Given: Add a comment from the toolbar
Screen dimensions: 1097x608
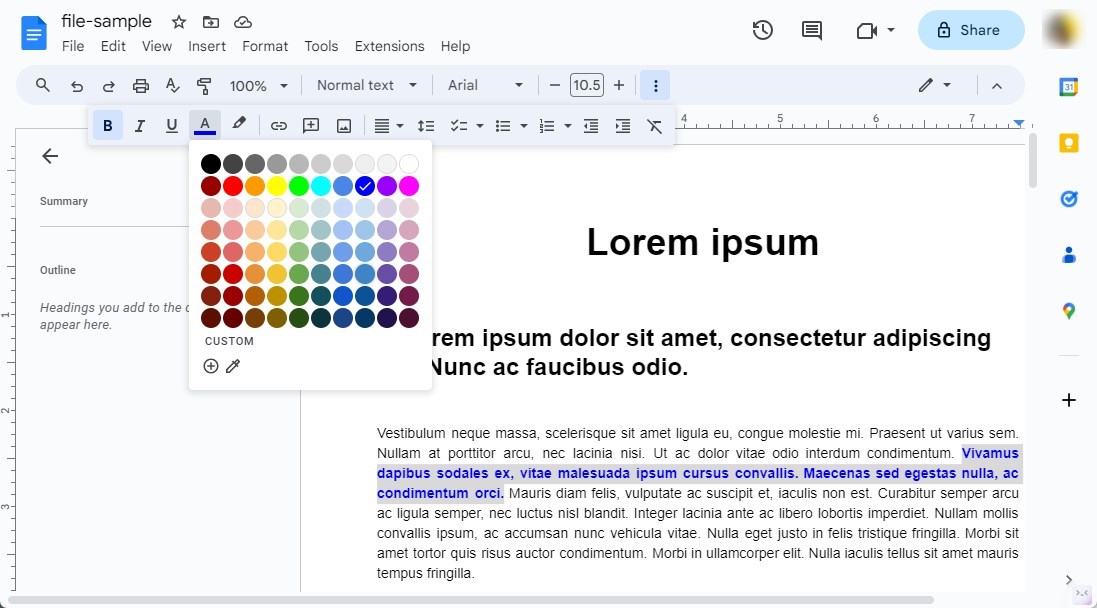Looking at the screenshot, I should pos(310,125).
